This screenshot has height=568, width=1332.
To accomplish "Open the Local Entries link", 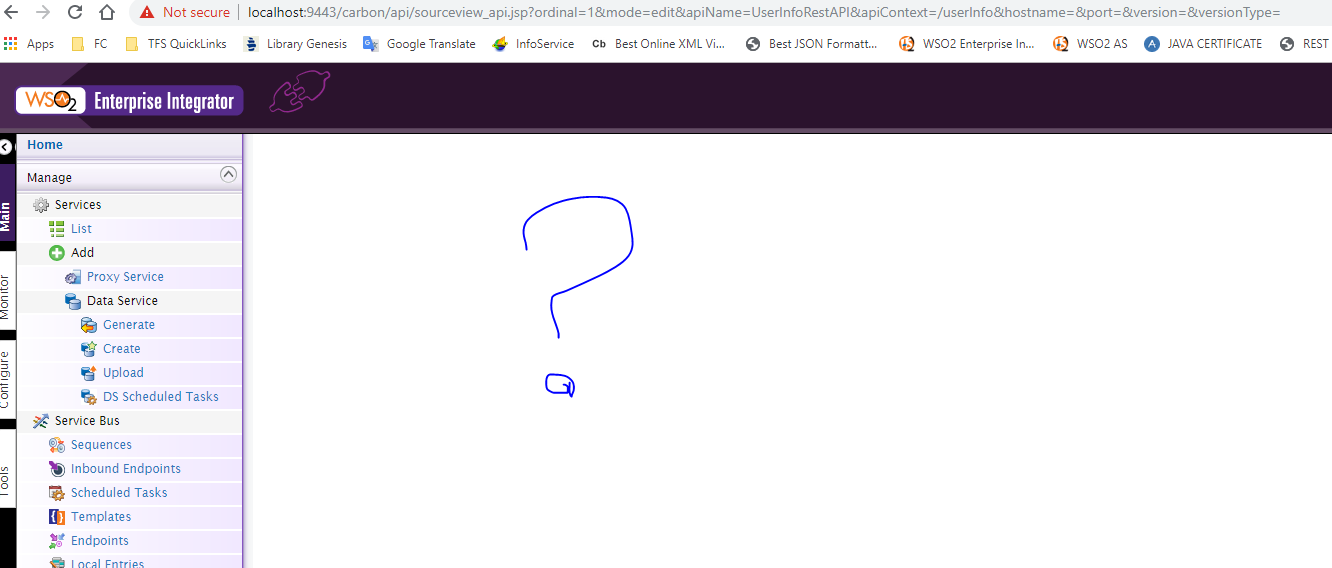I will (108, 563).
